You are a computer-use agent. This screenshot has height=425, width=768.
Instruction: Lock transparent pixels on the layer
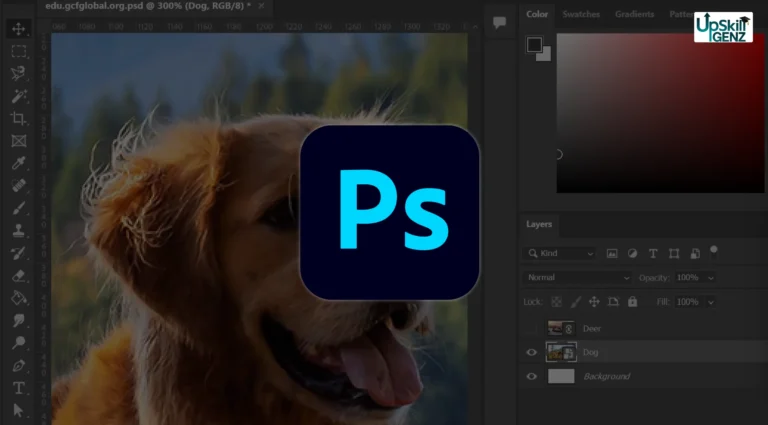(x=556, y=302)
